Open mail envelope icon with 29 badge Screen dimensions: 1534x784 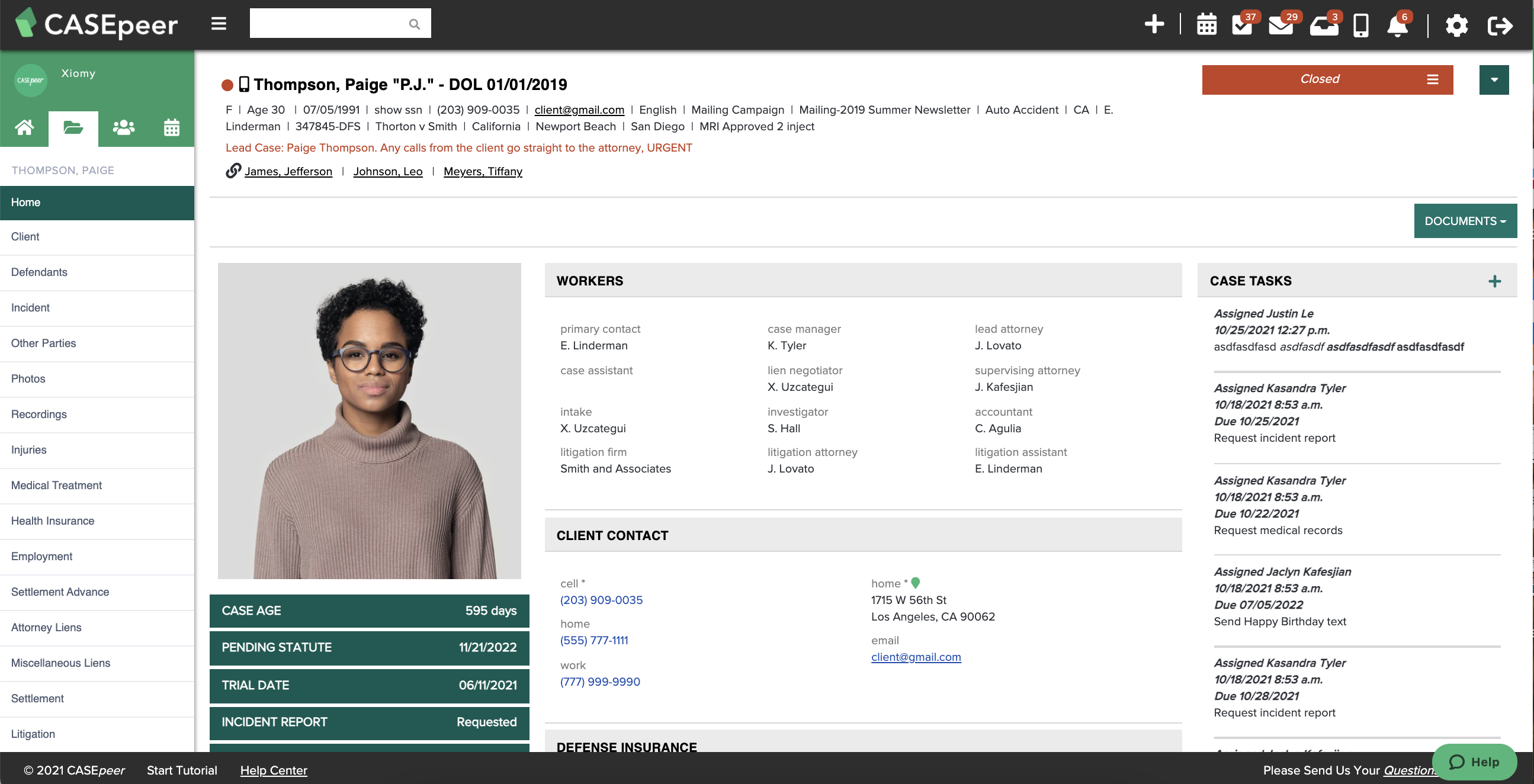point(1282,24)
